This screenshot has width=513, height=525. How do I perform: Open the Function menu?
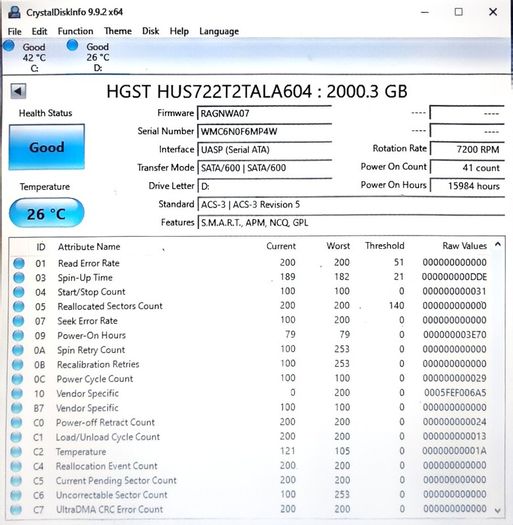pyautogui.click(x=75, y=31)
